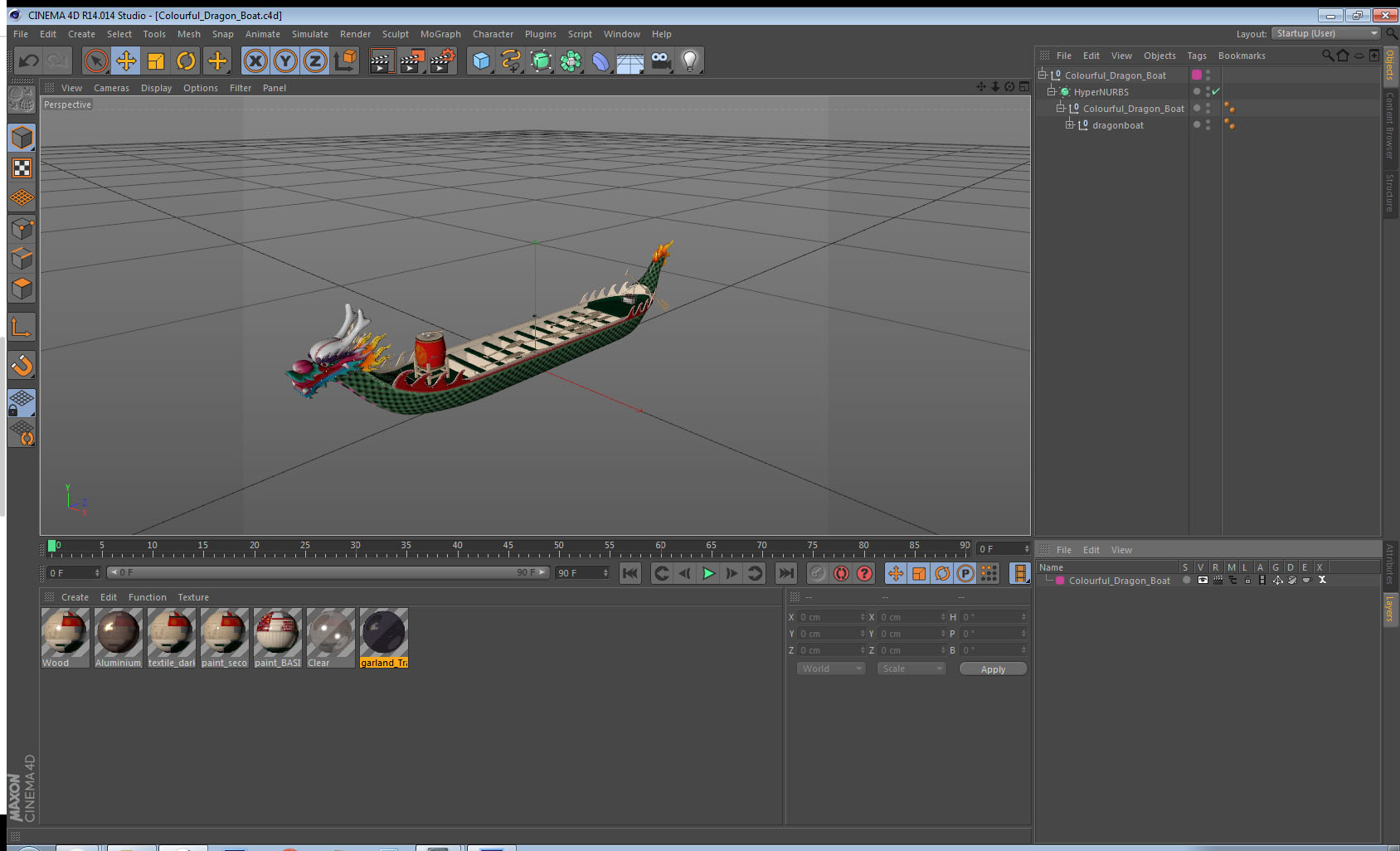Switch to Texture mode

point(22,168)
